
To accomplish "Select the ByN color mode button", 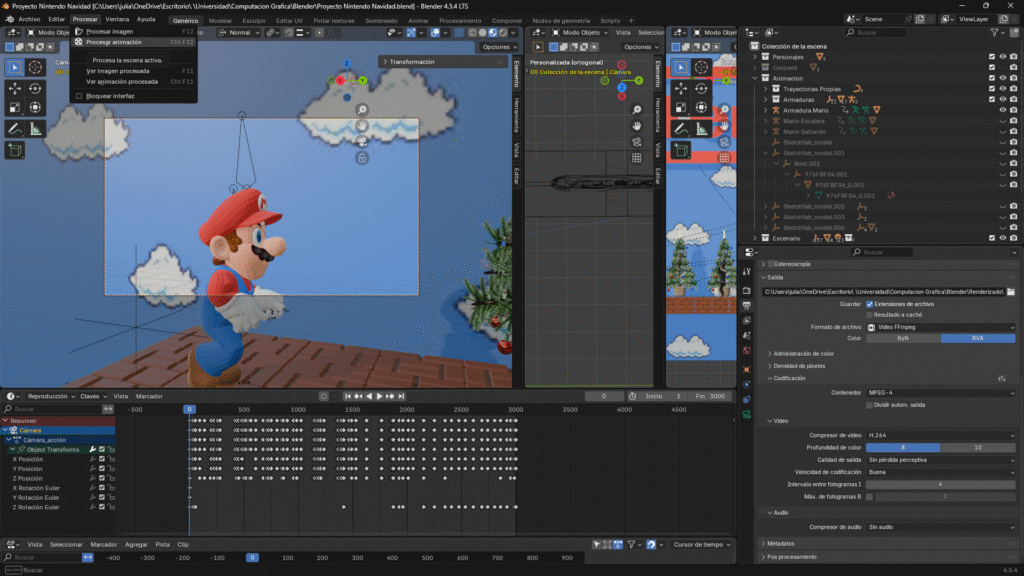I will 902,338.
